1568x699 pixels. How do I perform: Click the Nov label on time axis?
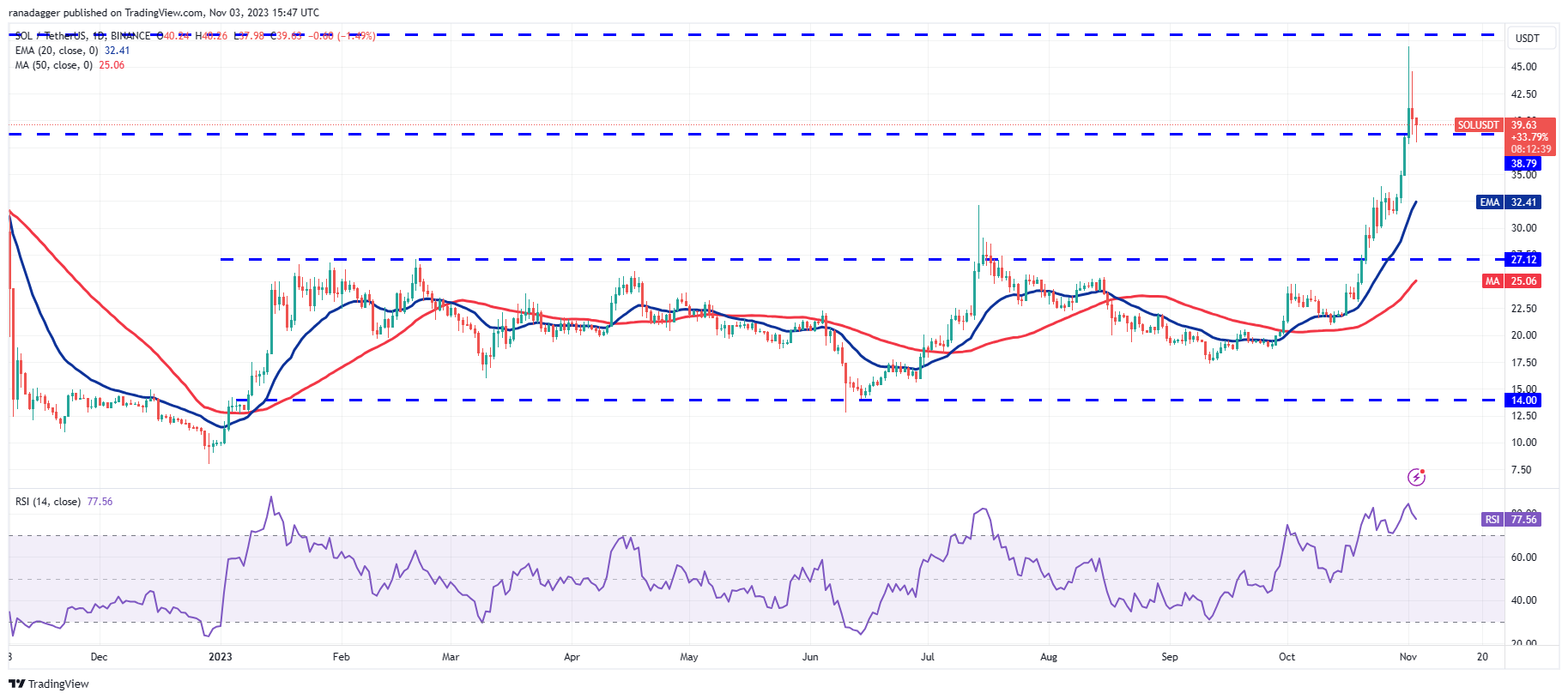pyautogui.click(x=1408, y=657)
